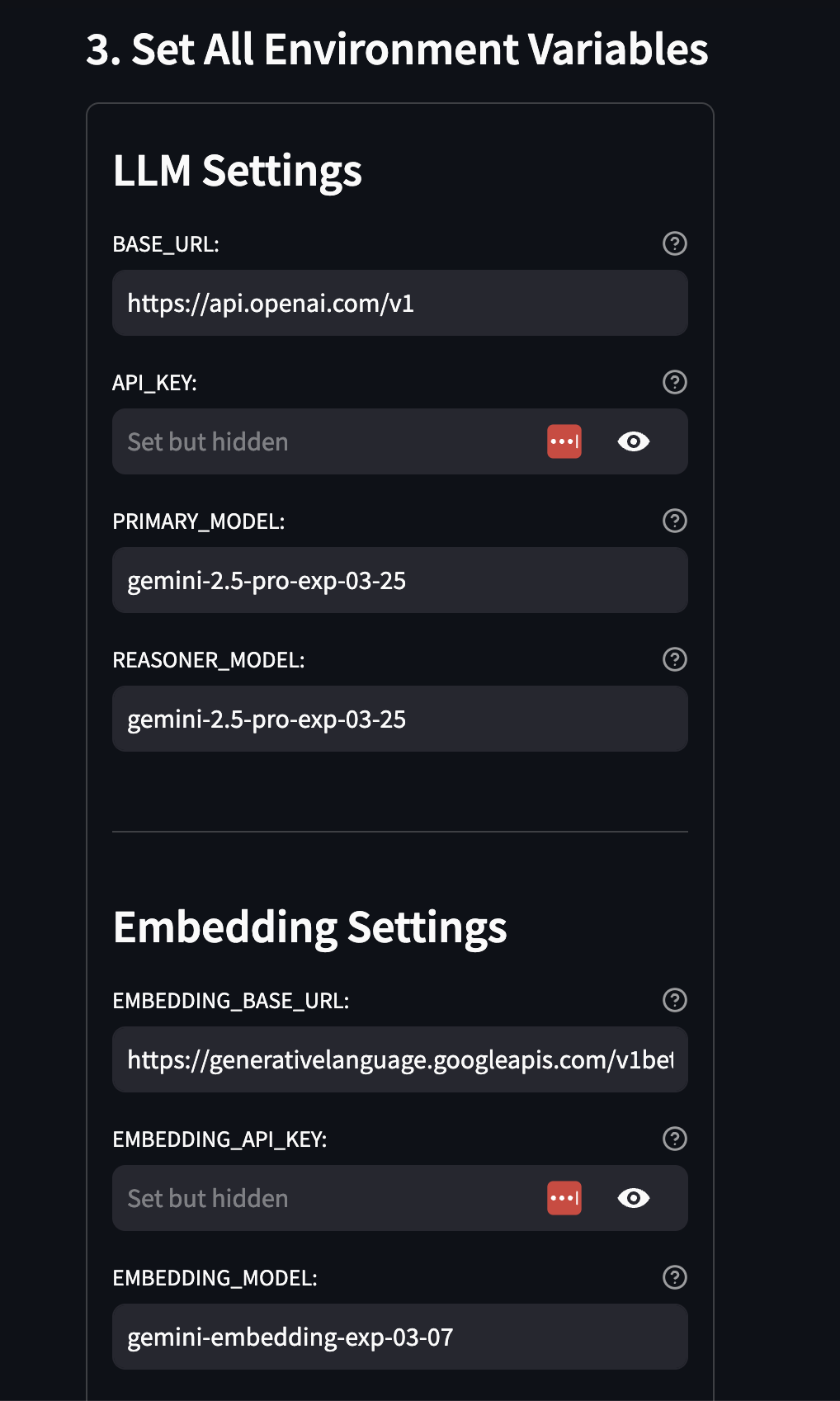
Task: Click the help icon beside EMBEDDING_MODEL
Action: [675, 1277]
